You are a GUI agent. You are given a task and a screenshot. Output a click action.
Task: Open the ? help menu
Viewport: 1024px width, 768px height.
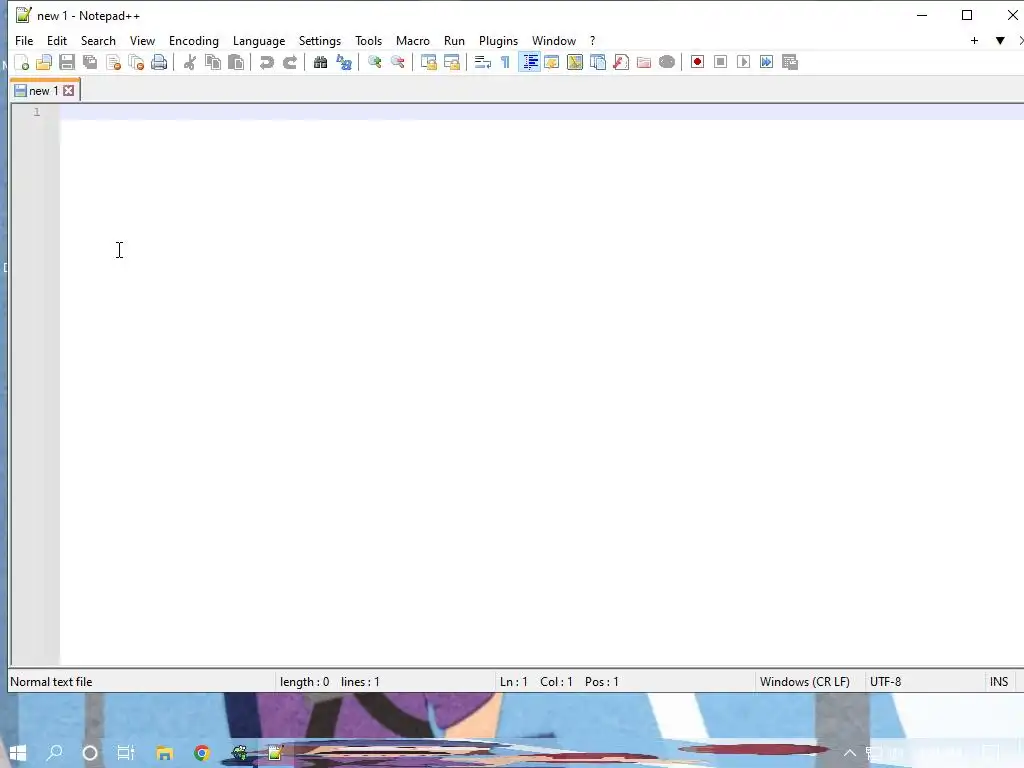[592, 40]
